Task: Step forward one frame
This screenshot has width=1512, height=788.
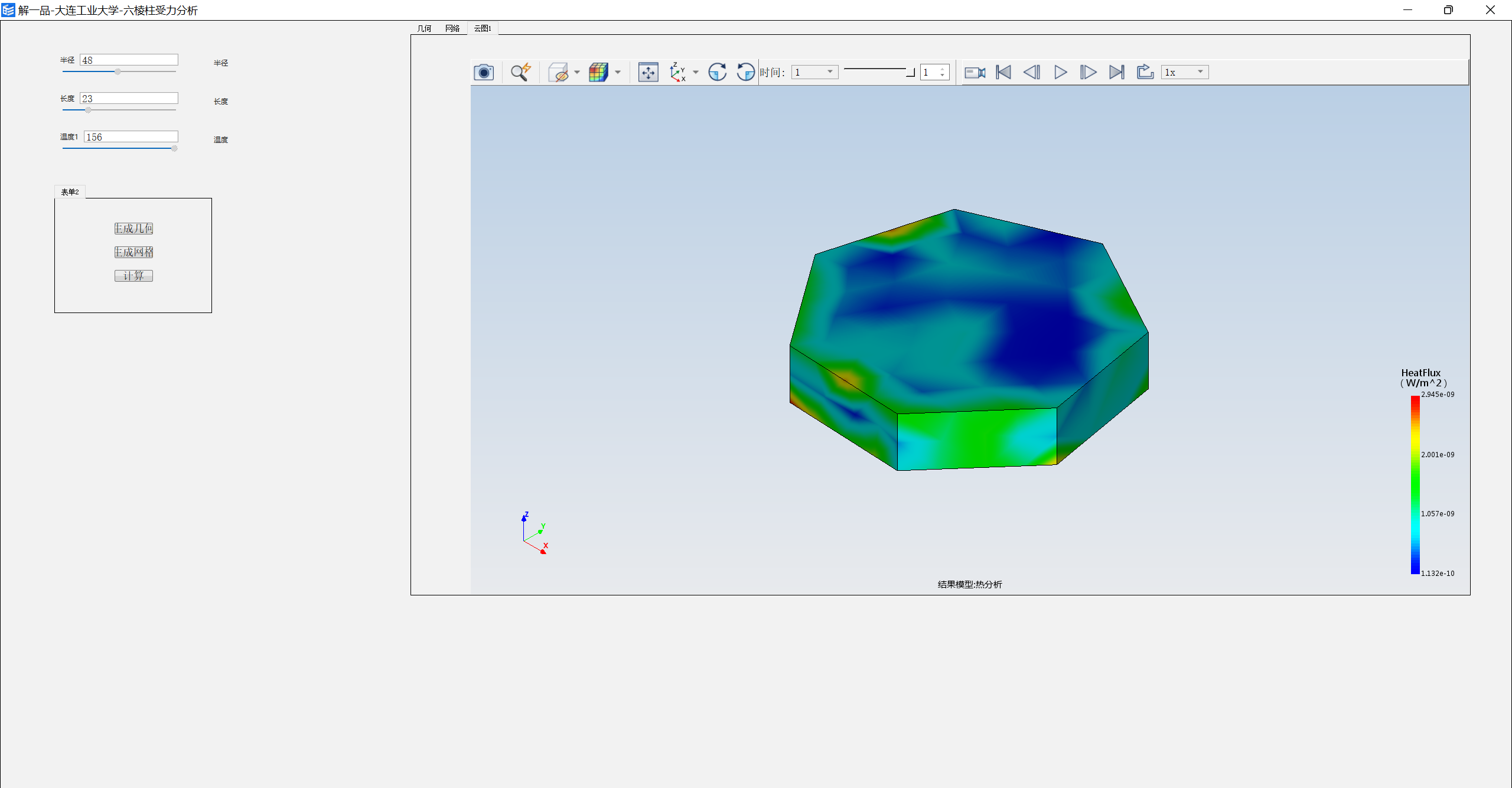Action: pos(1089,72)
